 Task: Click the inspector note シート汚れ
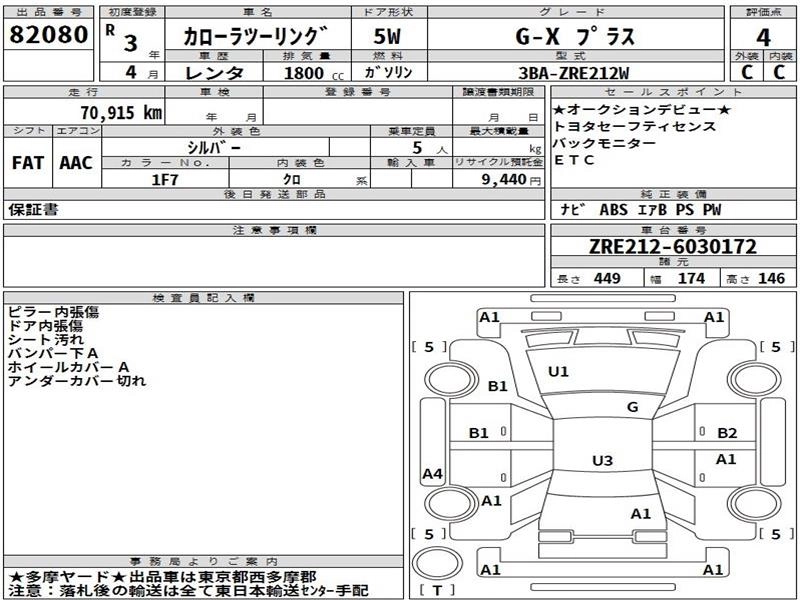pyautogui.click(x=45, y=339)
